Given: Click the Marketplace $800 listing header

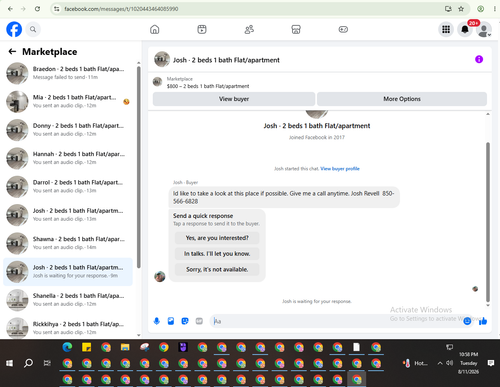Looking at the screenshot, I should pyautogui.click(x=208, y=83).
